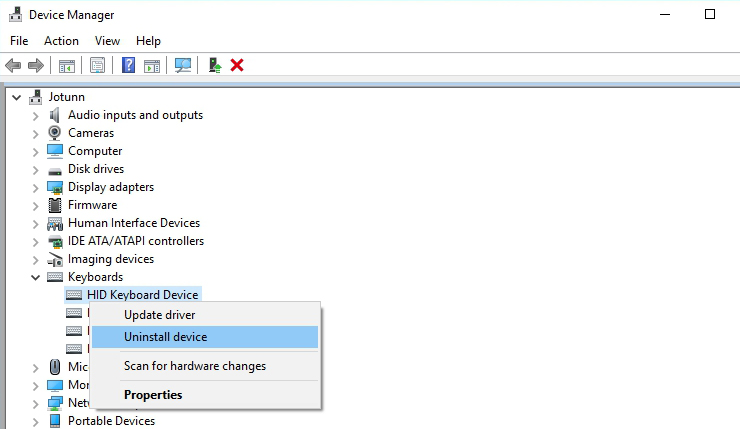The width and height of the screenshot is (740, 429).
Task: Collapse the Jotunn root node
Action: [x=16, y=97]
